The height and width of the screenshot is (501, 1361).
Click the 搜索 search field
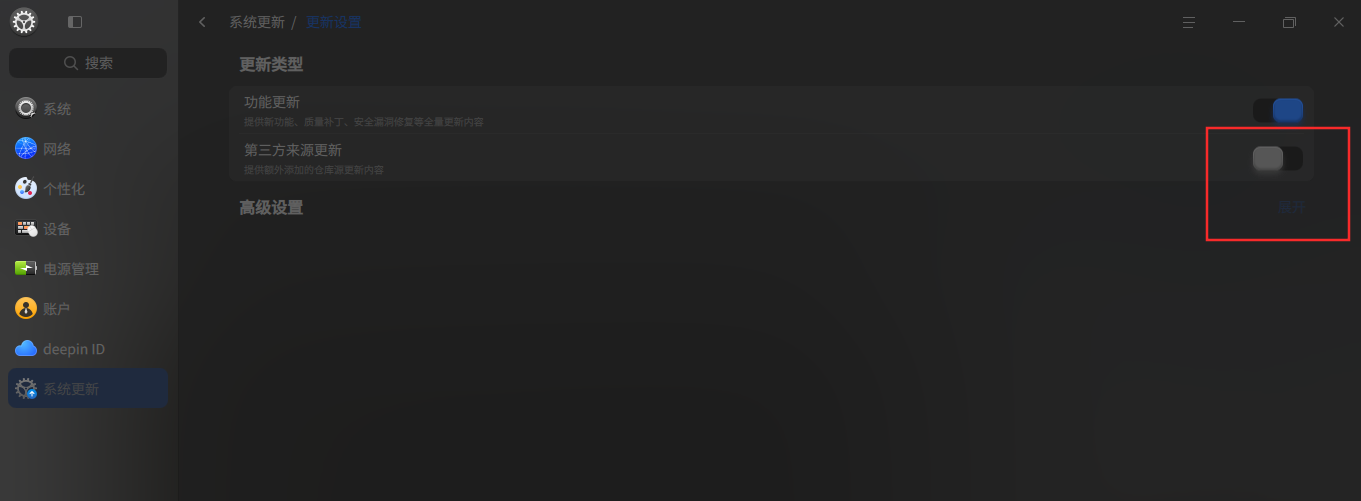pos(88,63)
